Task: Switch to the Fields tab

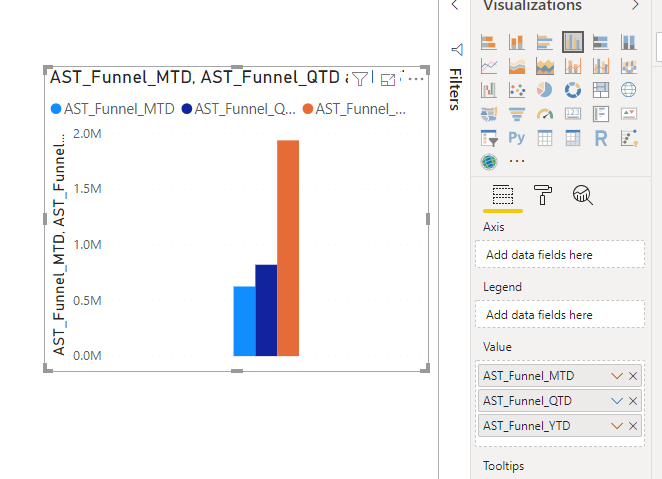Action: [503, 195]
